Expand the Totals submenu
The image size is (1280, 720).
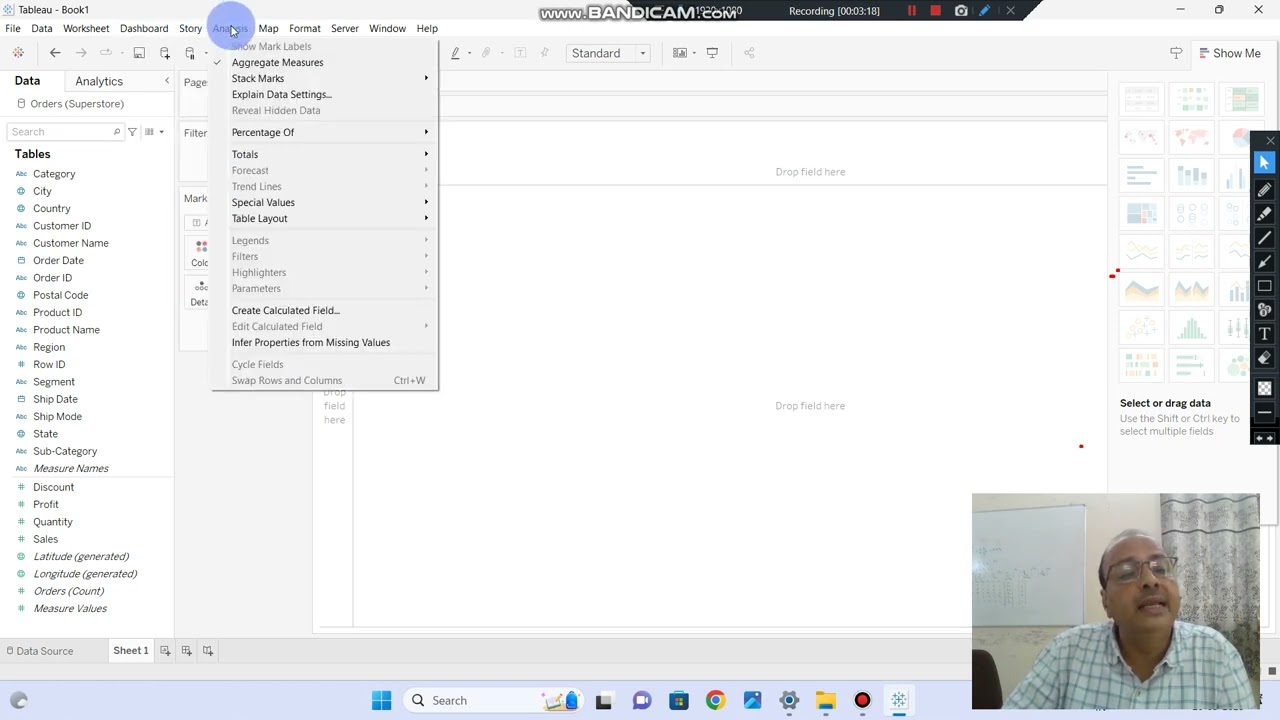coord(325,154)
